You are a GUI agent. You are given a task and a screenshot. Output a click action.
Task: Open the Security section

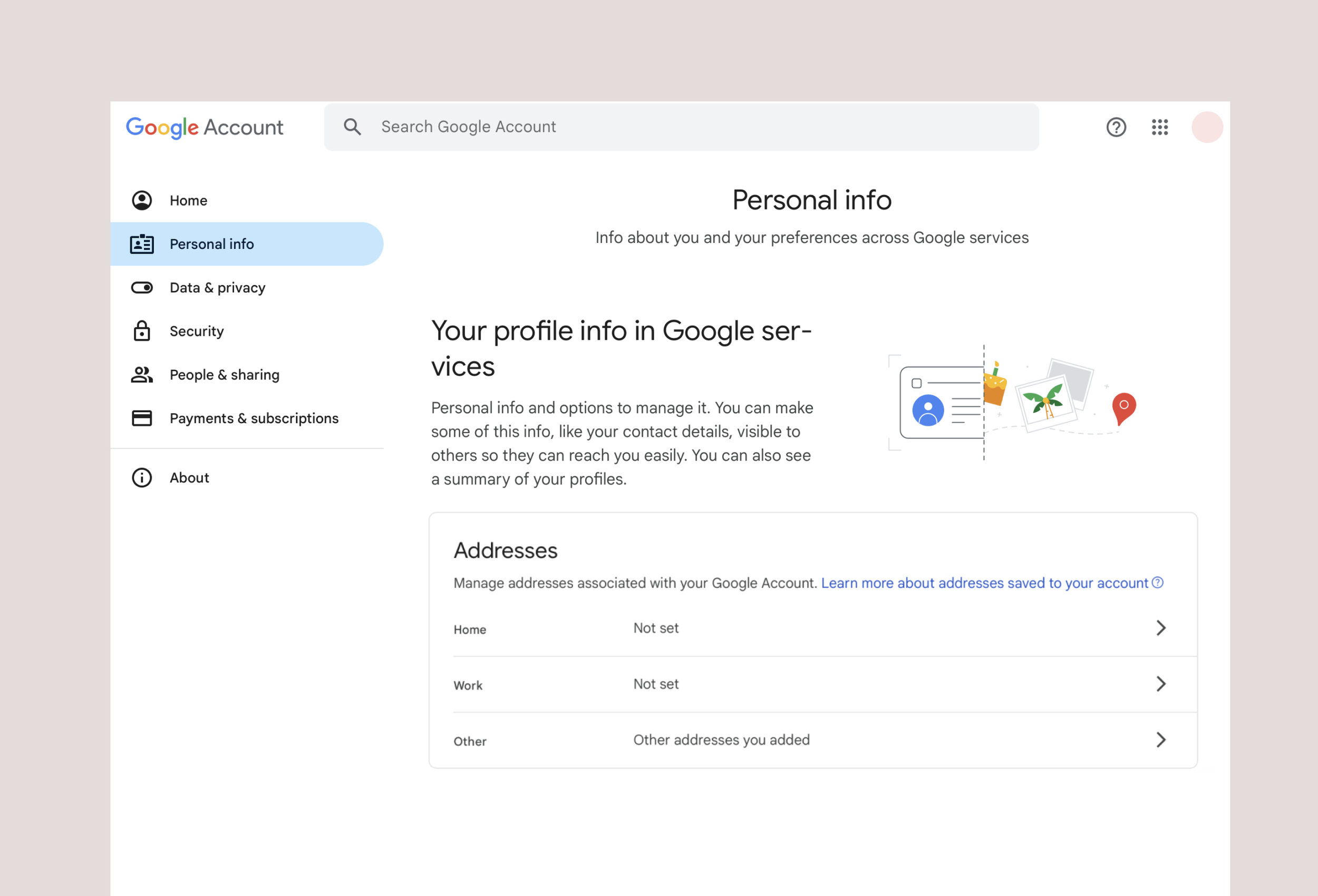pyautogui.click(x=247, y=330)
